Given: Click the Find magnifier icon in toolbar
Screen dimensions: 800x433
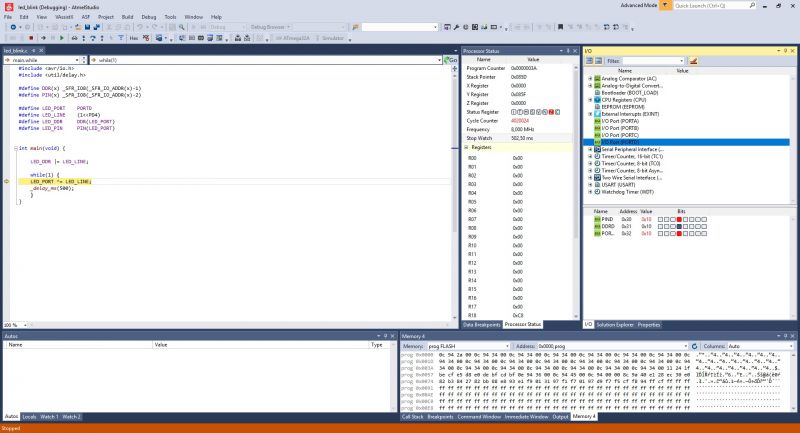Looking at the screenshot, I should (x=182, y=27).
